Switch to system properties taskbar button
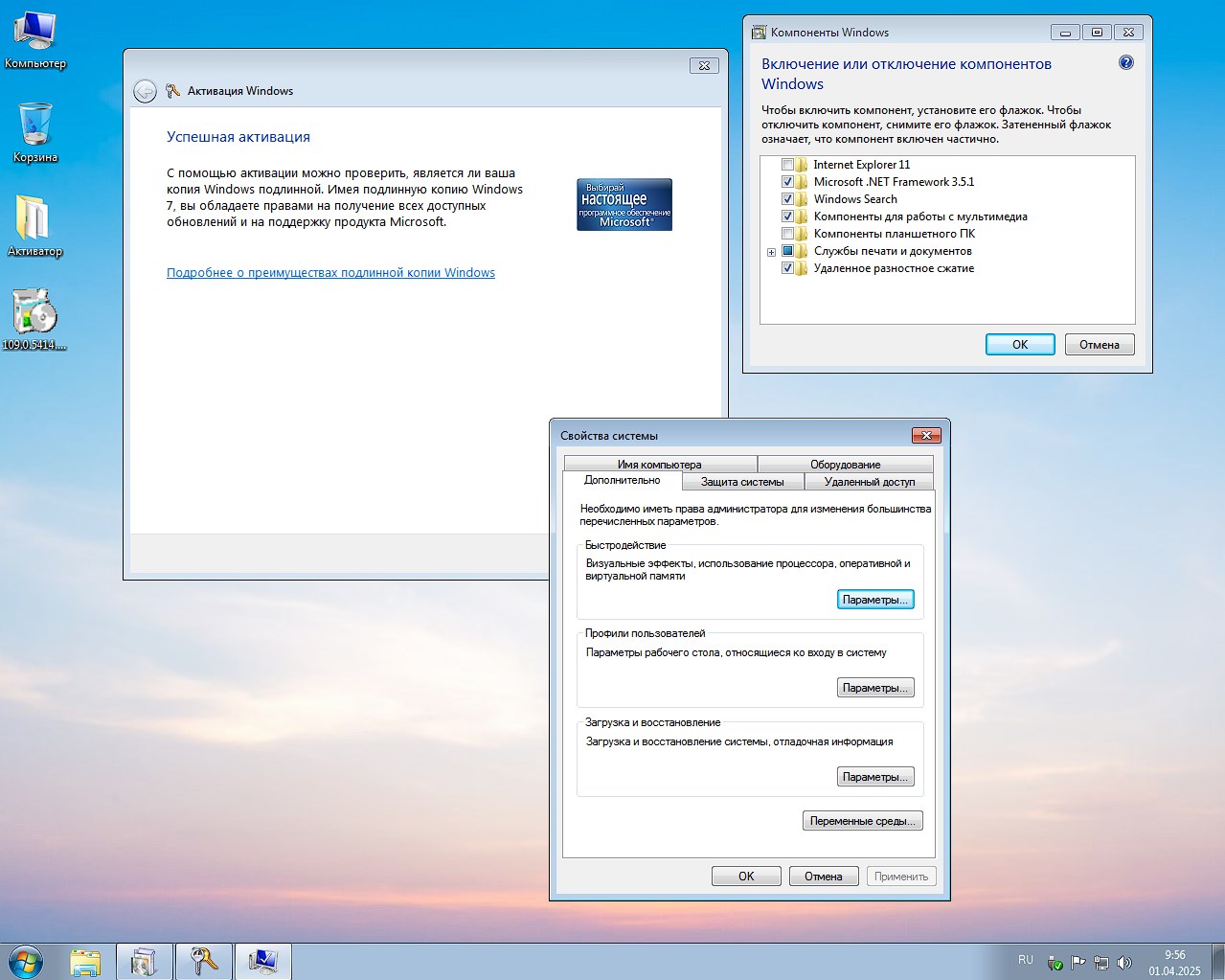The width and height of the screenshot is (1225, 980). click(263, 962)
